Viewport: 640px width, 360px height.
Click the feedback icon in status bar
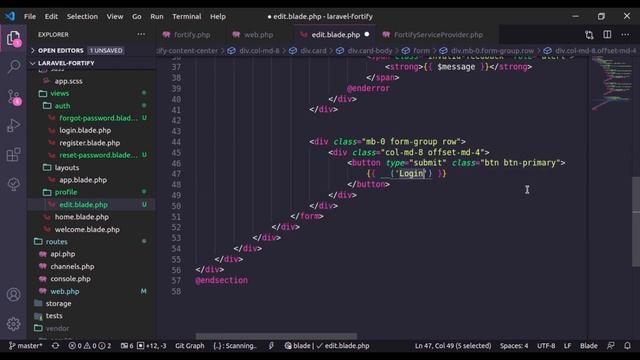click(611, 346)
